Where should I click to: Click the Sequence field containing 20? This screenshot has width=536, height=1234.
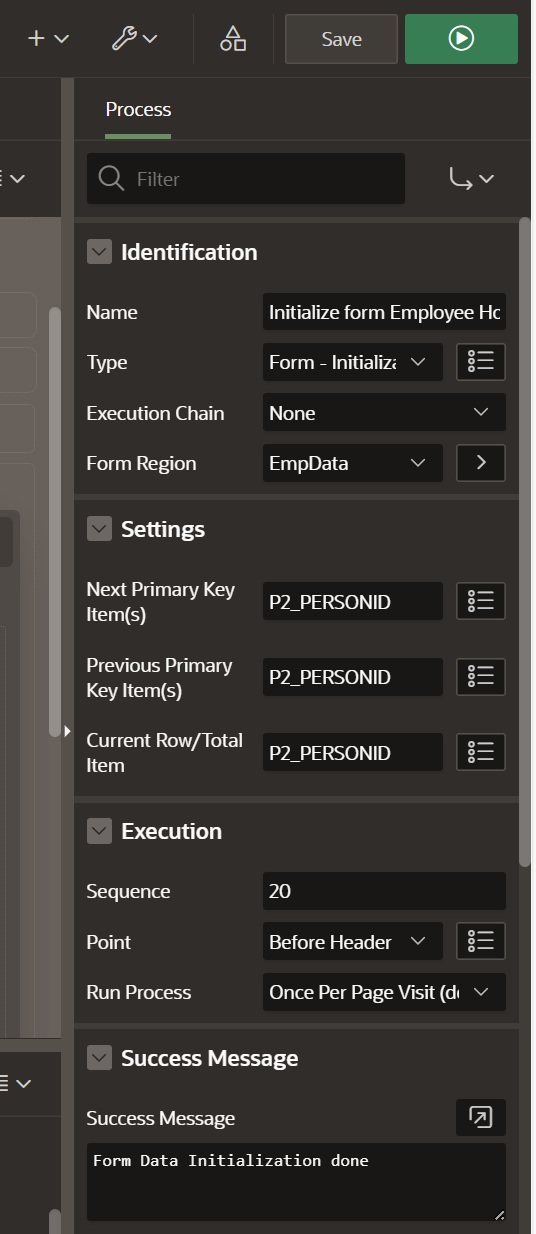[384, 891]
